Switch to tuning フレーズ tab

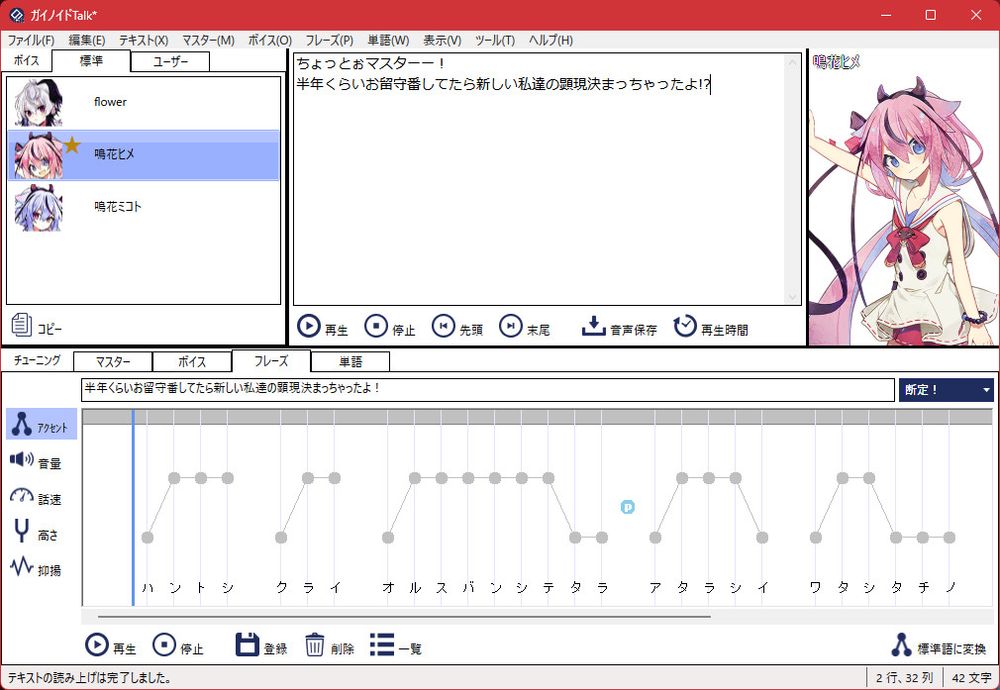[x=271, y=361]
